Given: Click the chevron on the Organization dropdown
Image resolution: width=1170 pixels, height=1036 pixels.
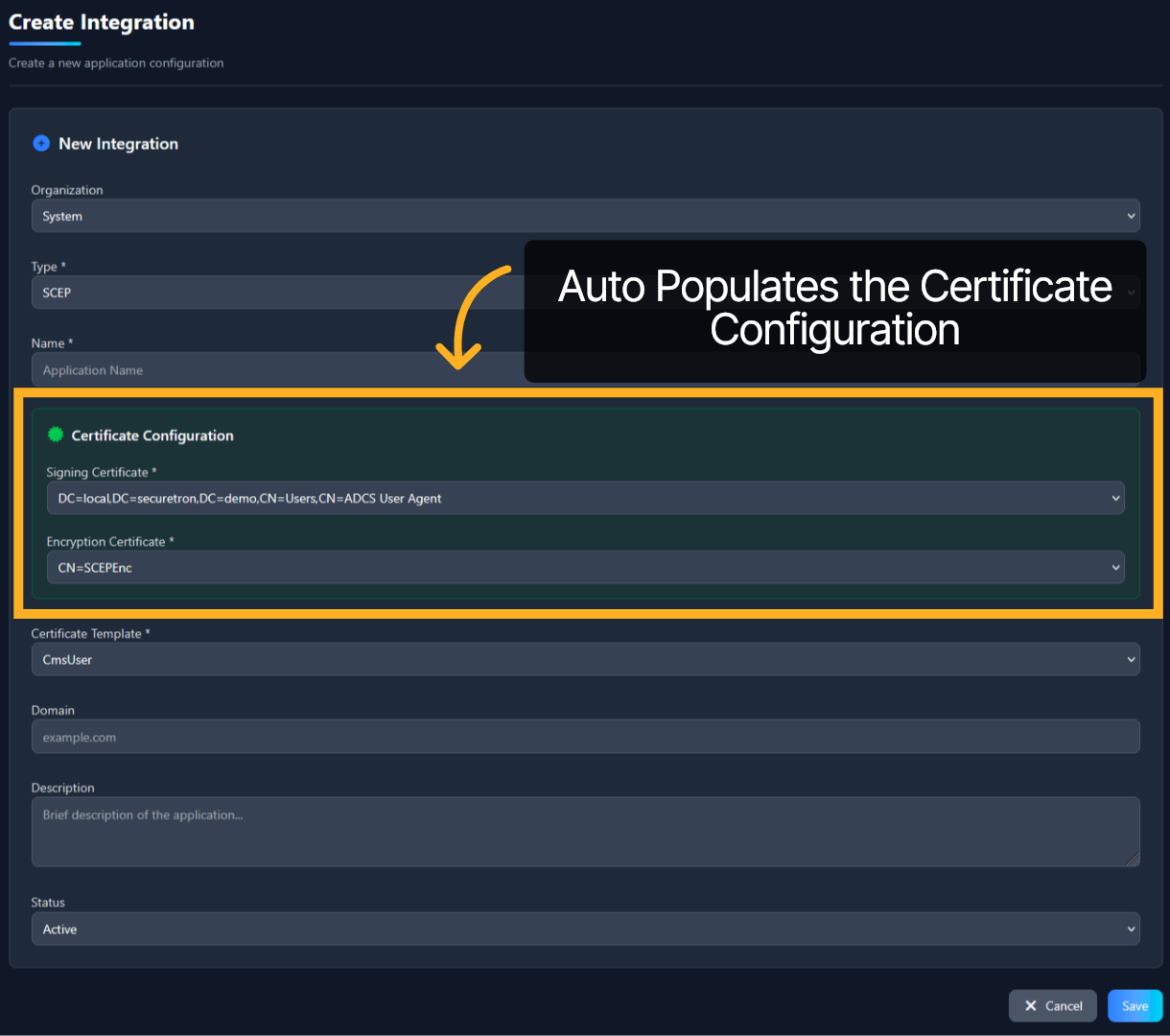Looking at the screenshot, I should click(x=1130, y=216).
